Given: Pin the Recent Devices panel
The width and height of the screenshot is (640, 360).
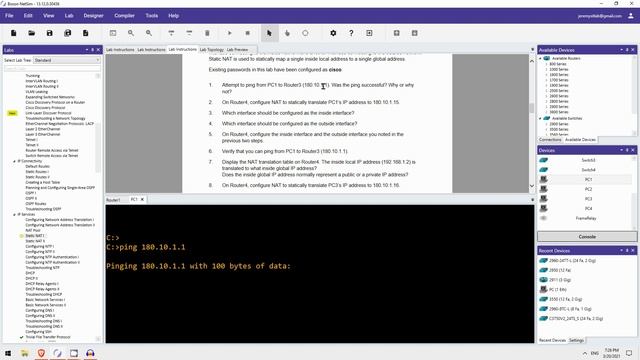Looking at the screenshot, I should tap(627, 251).
